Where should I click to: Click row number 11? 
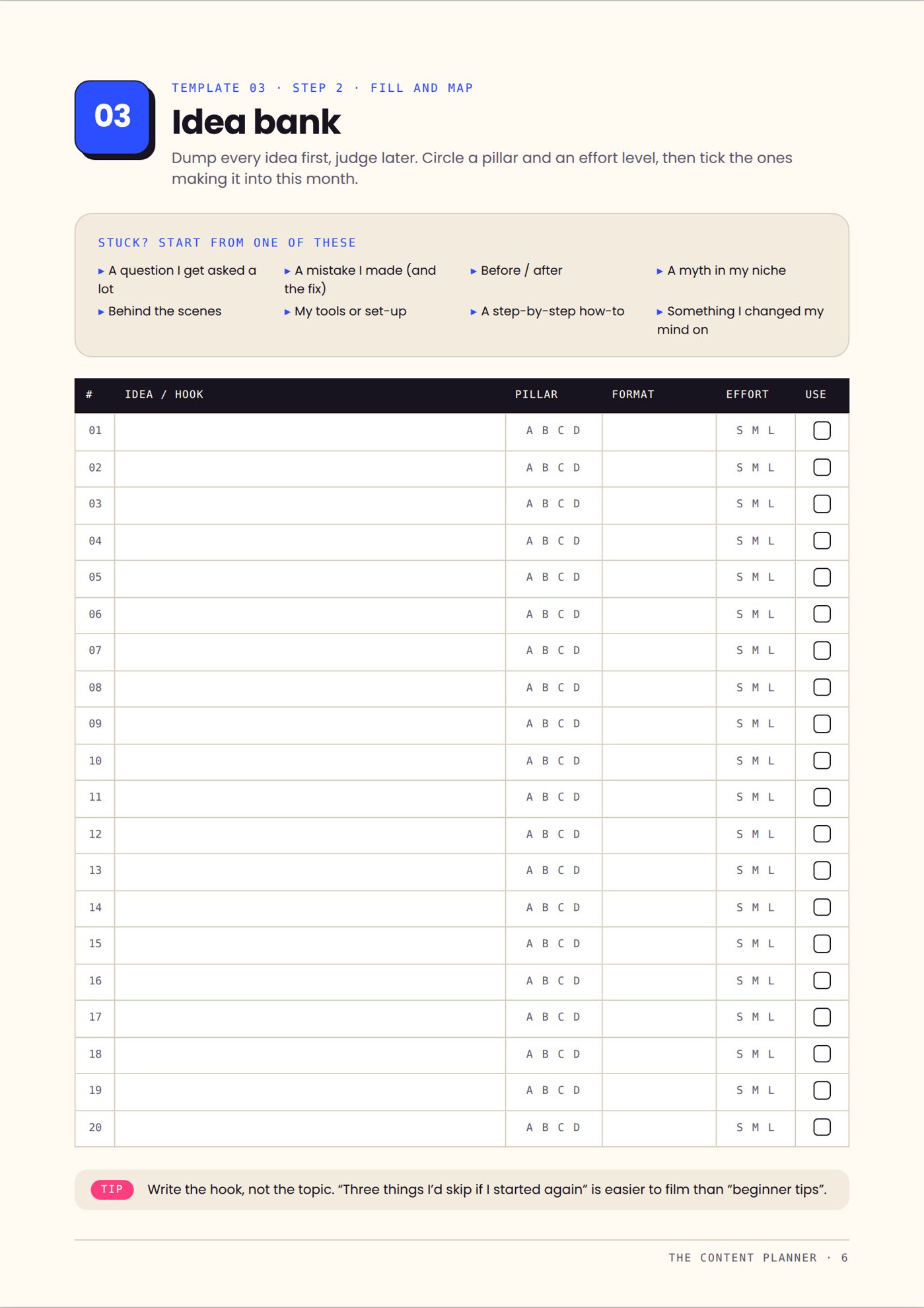pos(95,797)
